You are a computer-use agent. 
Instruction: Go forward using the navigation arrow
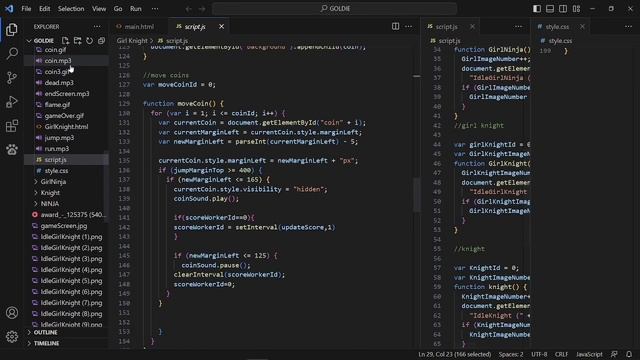click(202, 9)
